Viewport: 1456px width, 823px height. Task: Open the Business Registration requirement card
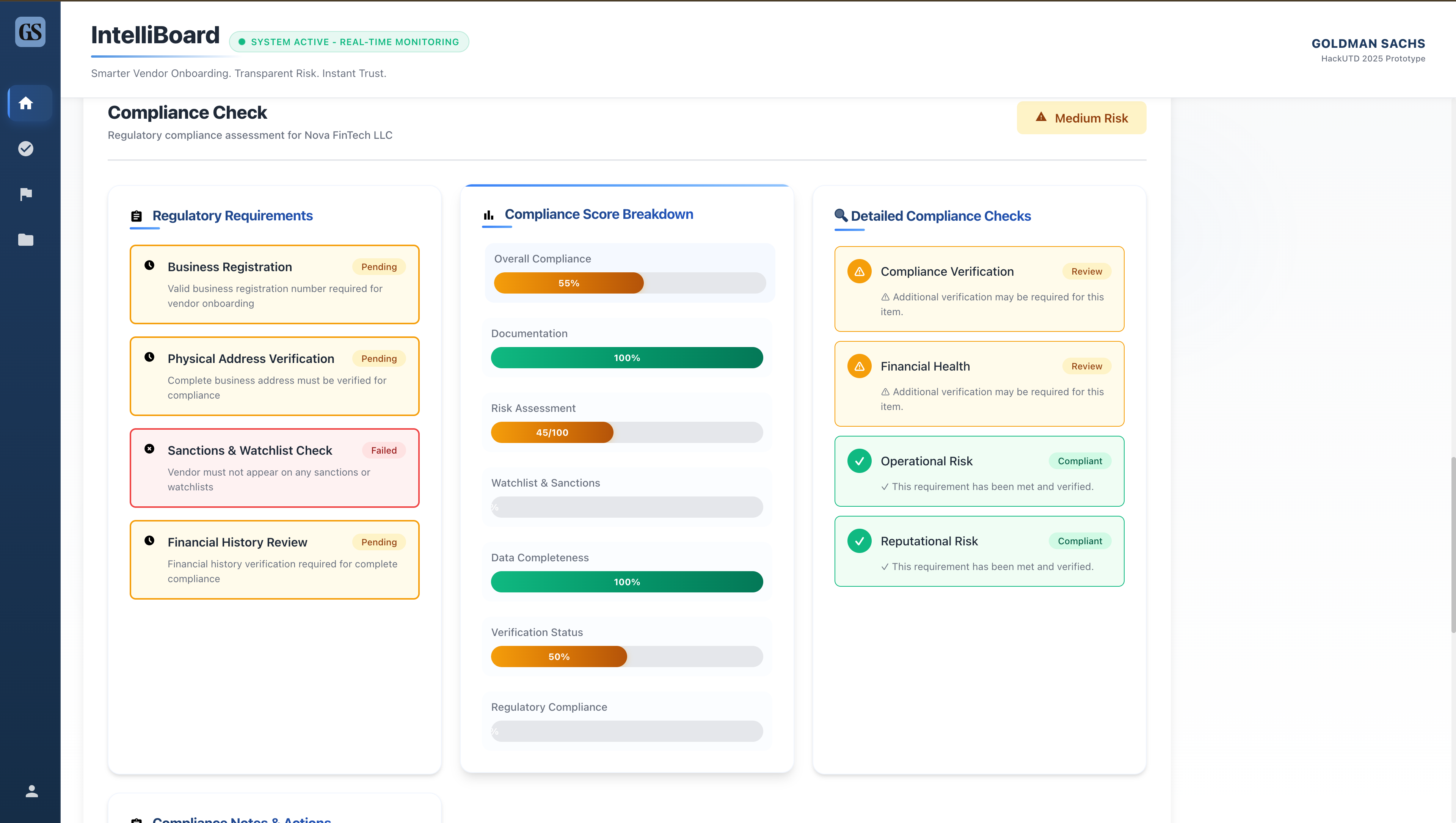click(x=274, y=284)
